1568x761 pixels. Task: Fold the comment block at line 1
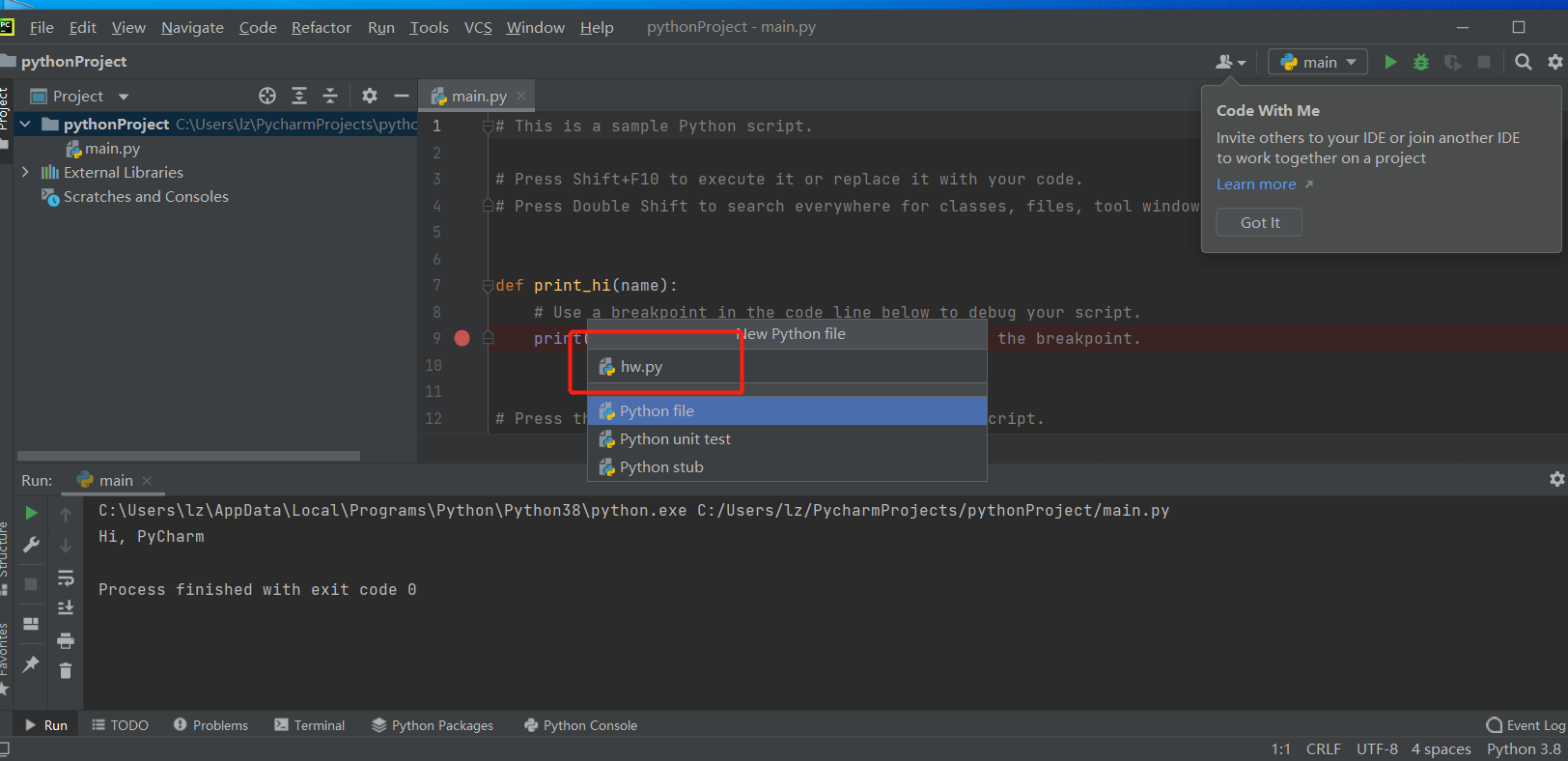(488, 127)
